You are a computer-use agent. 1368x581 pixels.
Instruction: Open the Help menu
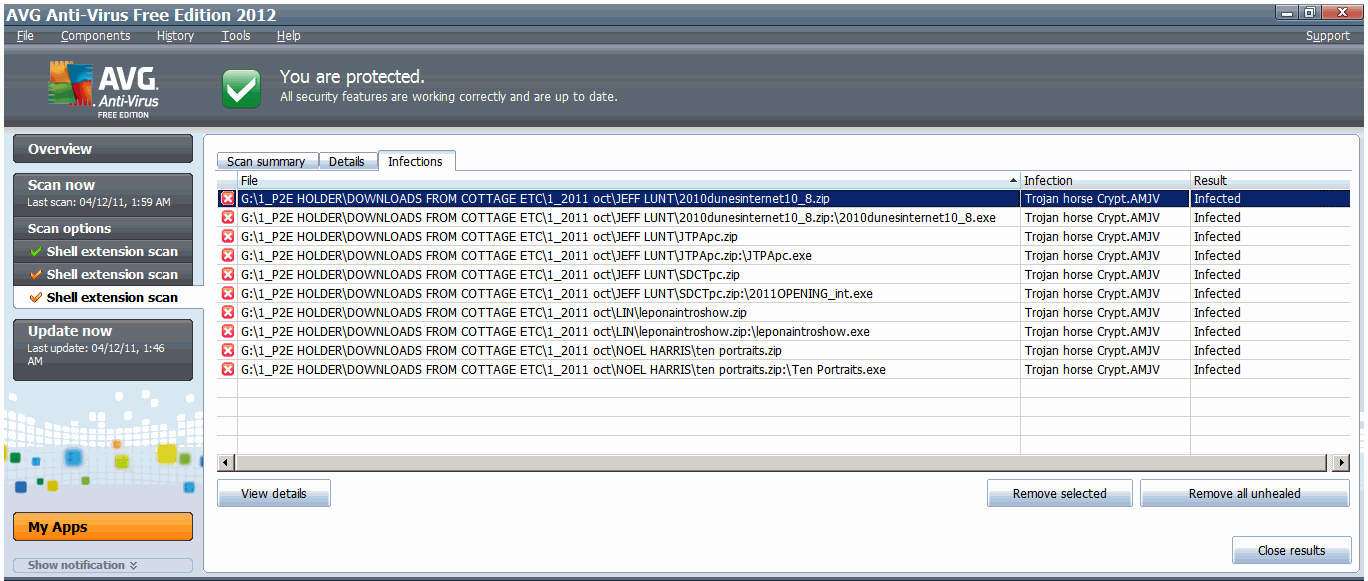coord(288,36)
